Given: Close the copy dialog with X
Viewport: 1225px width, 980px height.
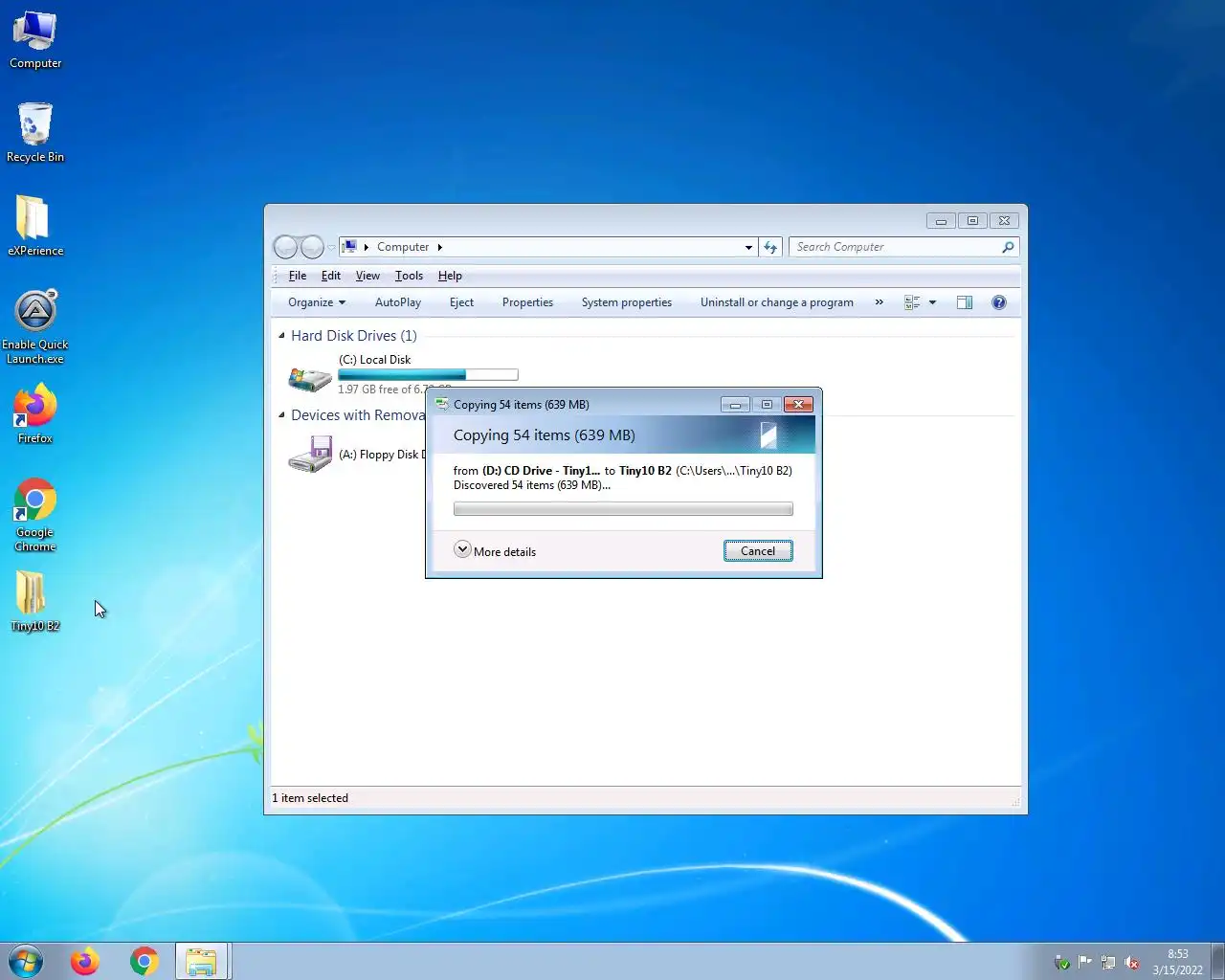Looking at the screenshot, I should pos(798,405).
